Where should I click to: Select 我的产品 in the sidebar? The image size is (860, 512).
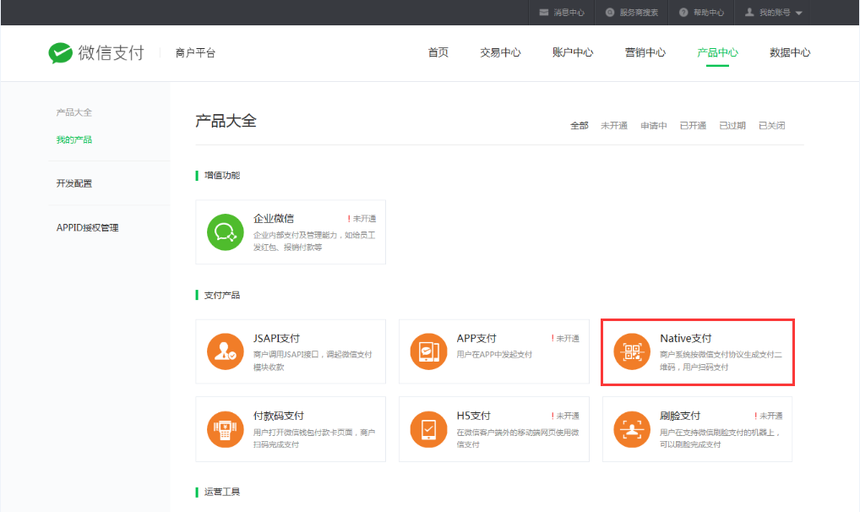pos(74,140)
